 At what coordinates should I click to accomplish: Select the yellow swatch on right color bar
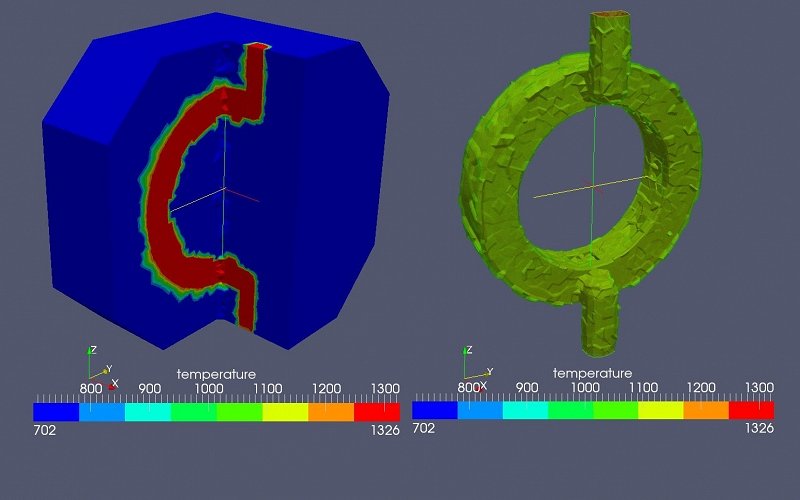(660, 411)
